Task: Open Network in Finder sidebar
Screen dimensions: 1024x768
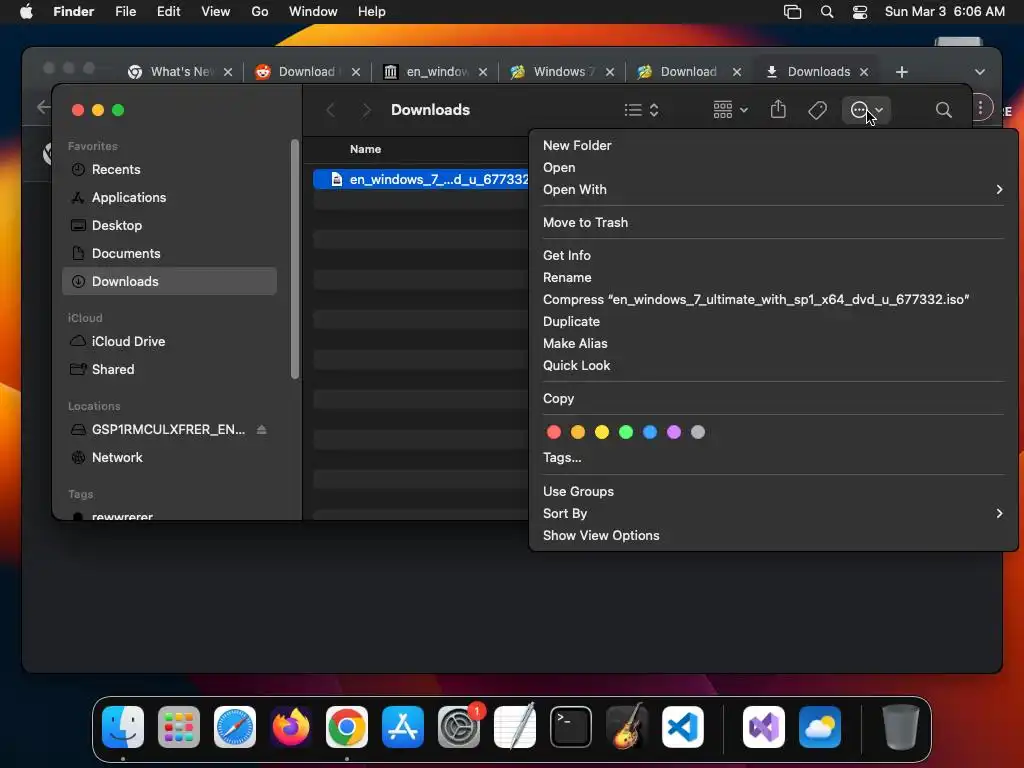Action: [x=169, y=458]
